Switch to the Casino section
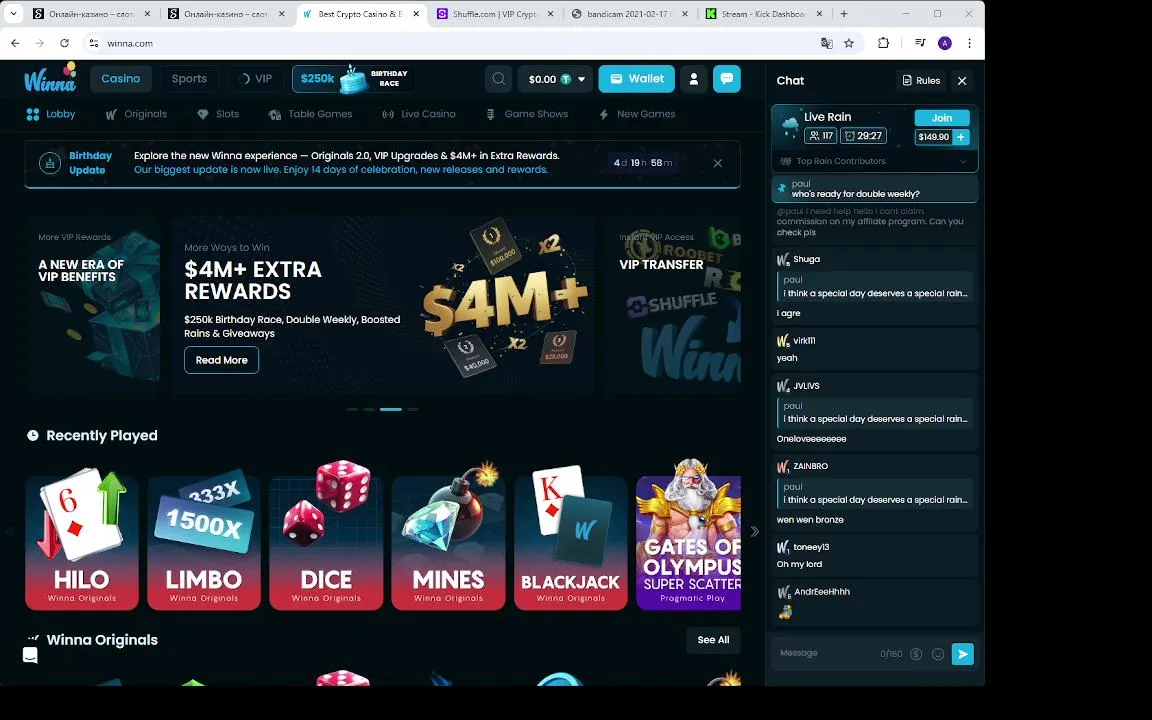The image size is (1152, 720). point(120,79)
